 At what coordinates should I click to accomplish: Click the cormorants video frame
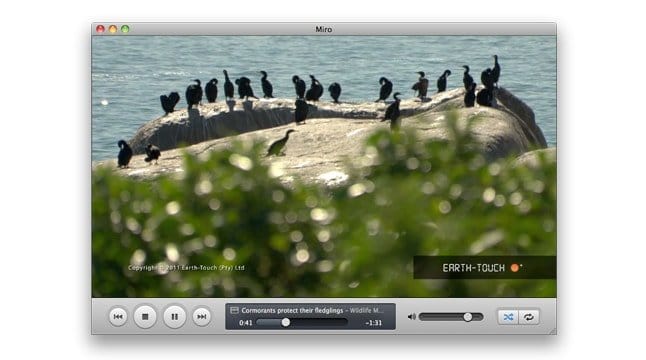click(324, 166)
